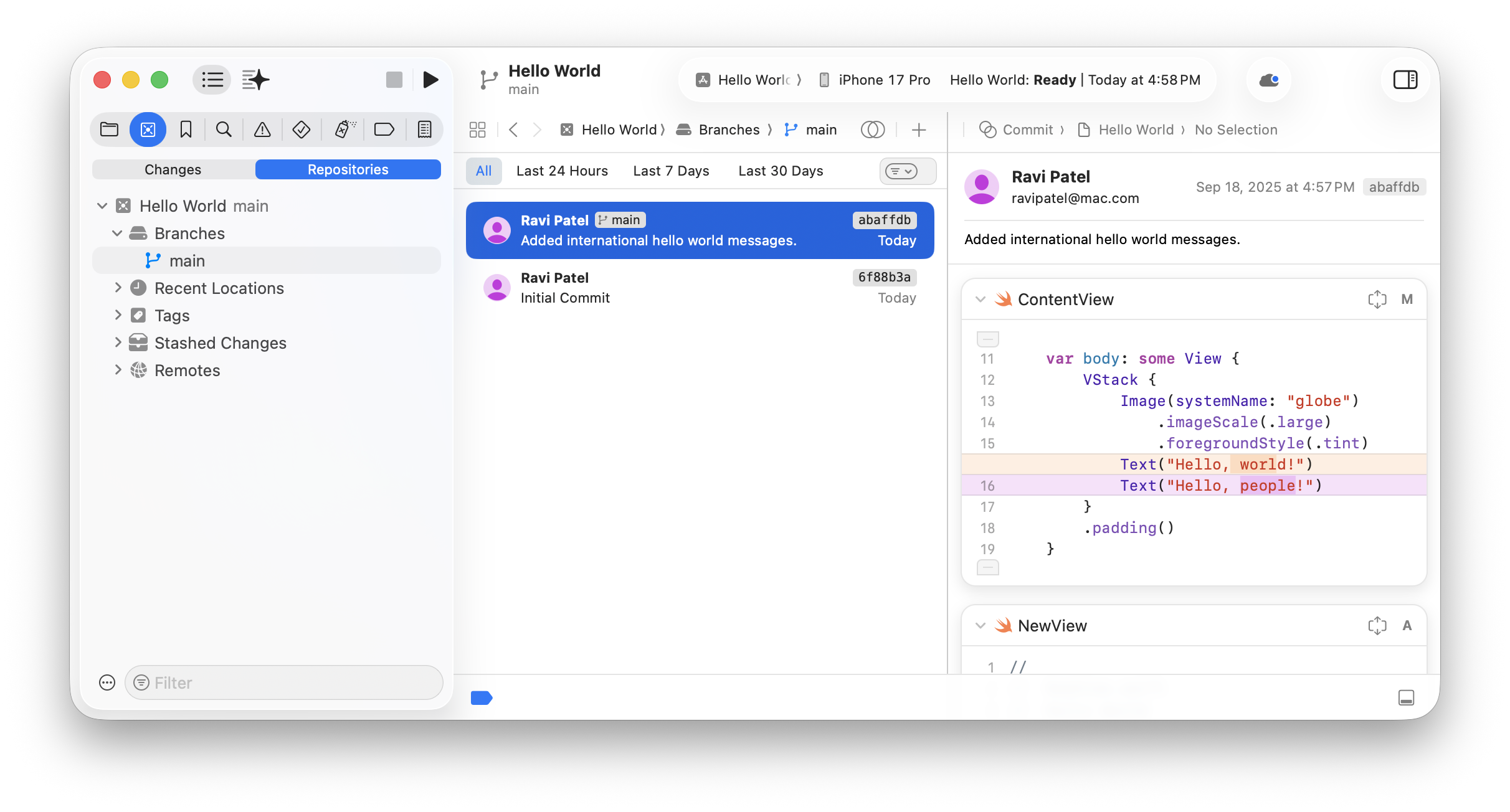
Task: Open the Find navigator magnifier icon
Action: (224, 130)
